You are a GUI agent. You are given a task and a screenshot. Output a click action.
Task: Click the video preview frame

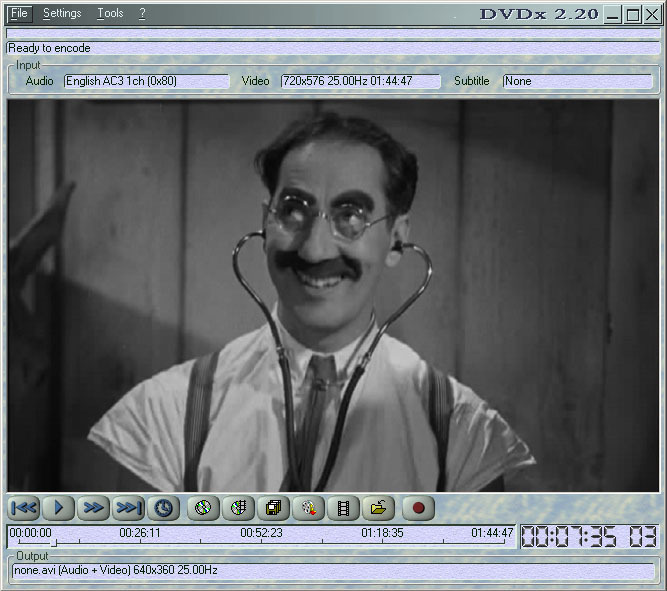333,296
